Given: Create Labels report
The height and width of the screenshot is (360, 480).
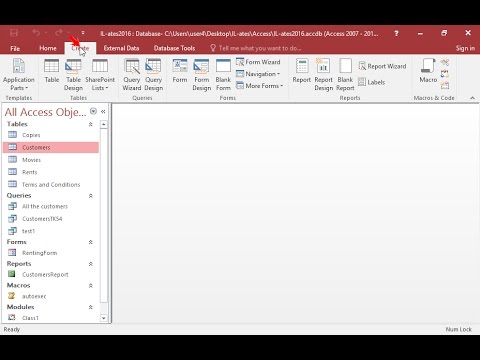Looking at the screenshot, I should pos(372,82).
